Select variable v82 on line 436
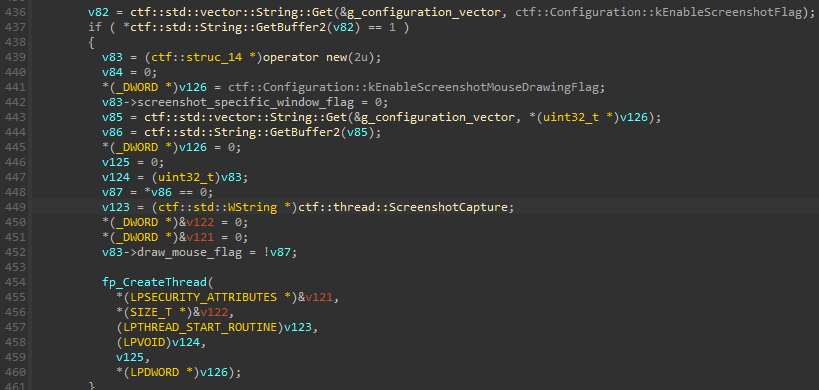 point(99,13)
